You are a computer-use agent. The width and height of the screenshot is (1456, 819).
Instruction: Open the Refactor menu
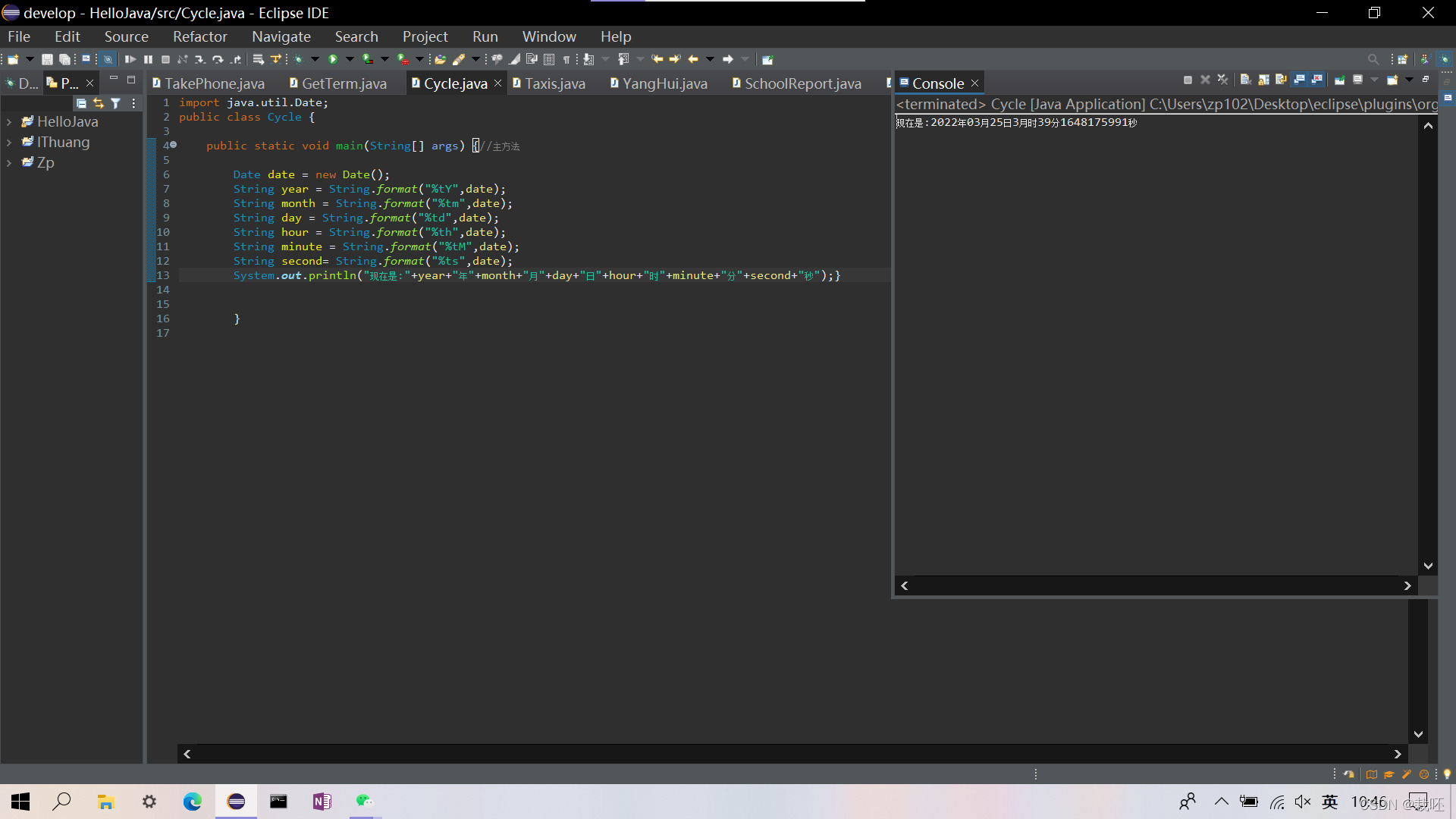199,36
